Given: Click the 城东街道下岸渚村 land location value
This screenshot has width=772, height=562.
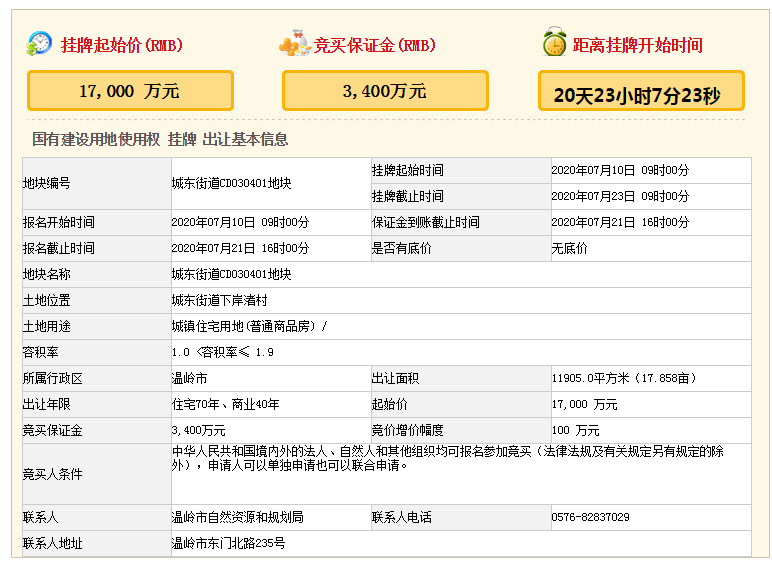Looking at the screenshot, I should (x=219, y=300).
